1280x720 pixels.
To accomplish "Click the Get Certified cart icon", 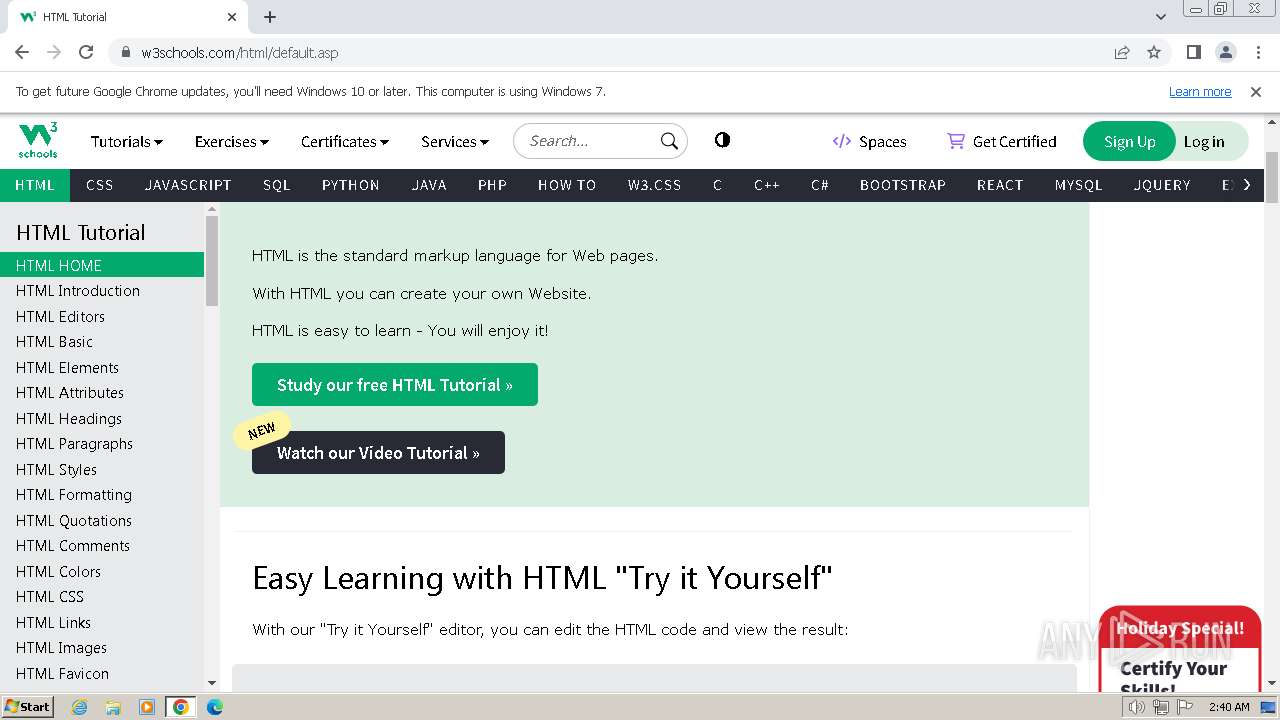I will (956, 141).
